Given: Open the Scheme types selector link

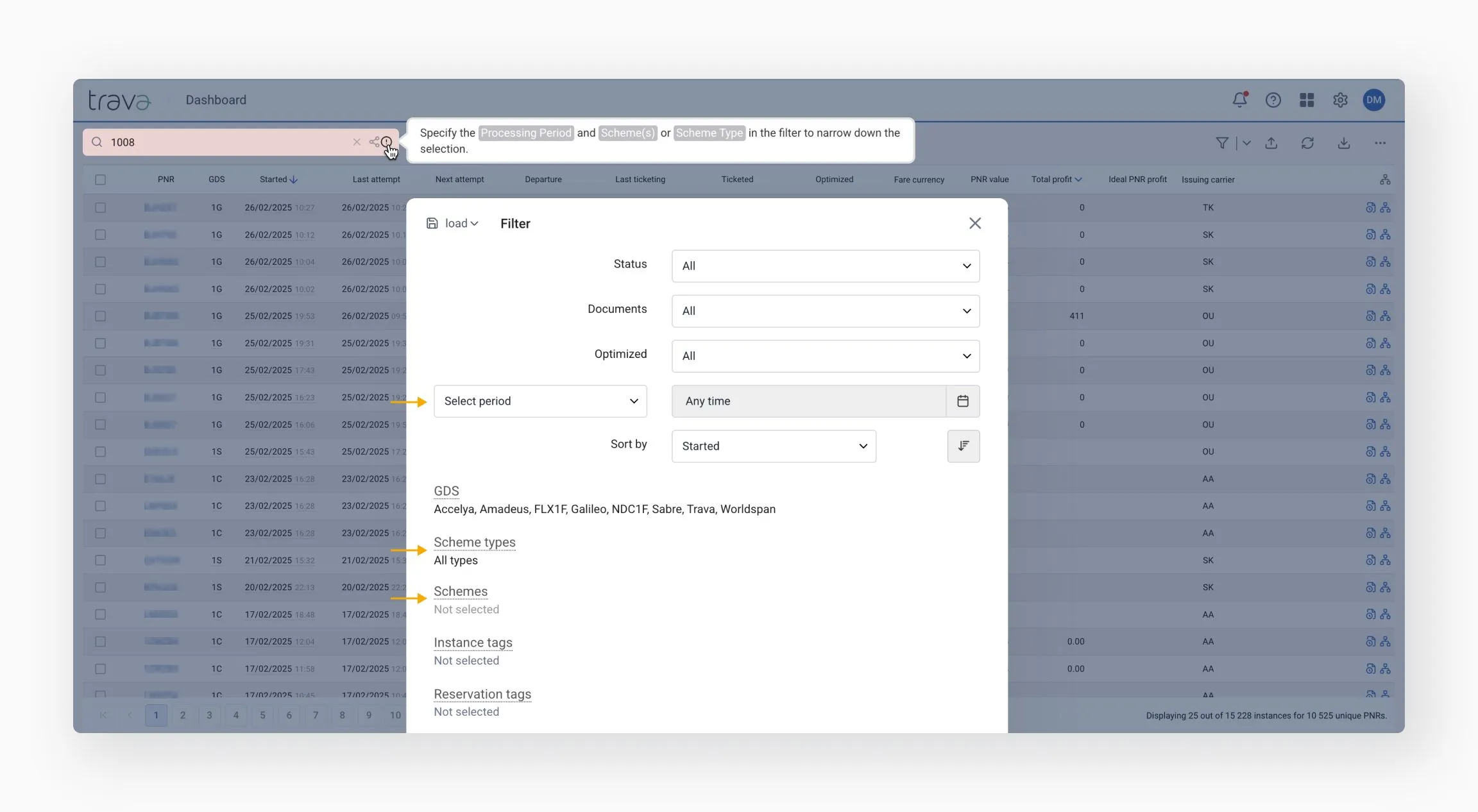Looking at the screenshot, I should click(x=474, y=542).
